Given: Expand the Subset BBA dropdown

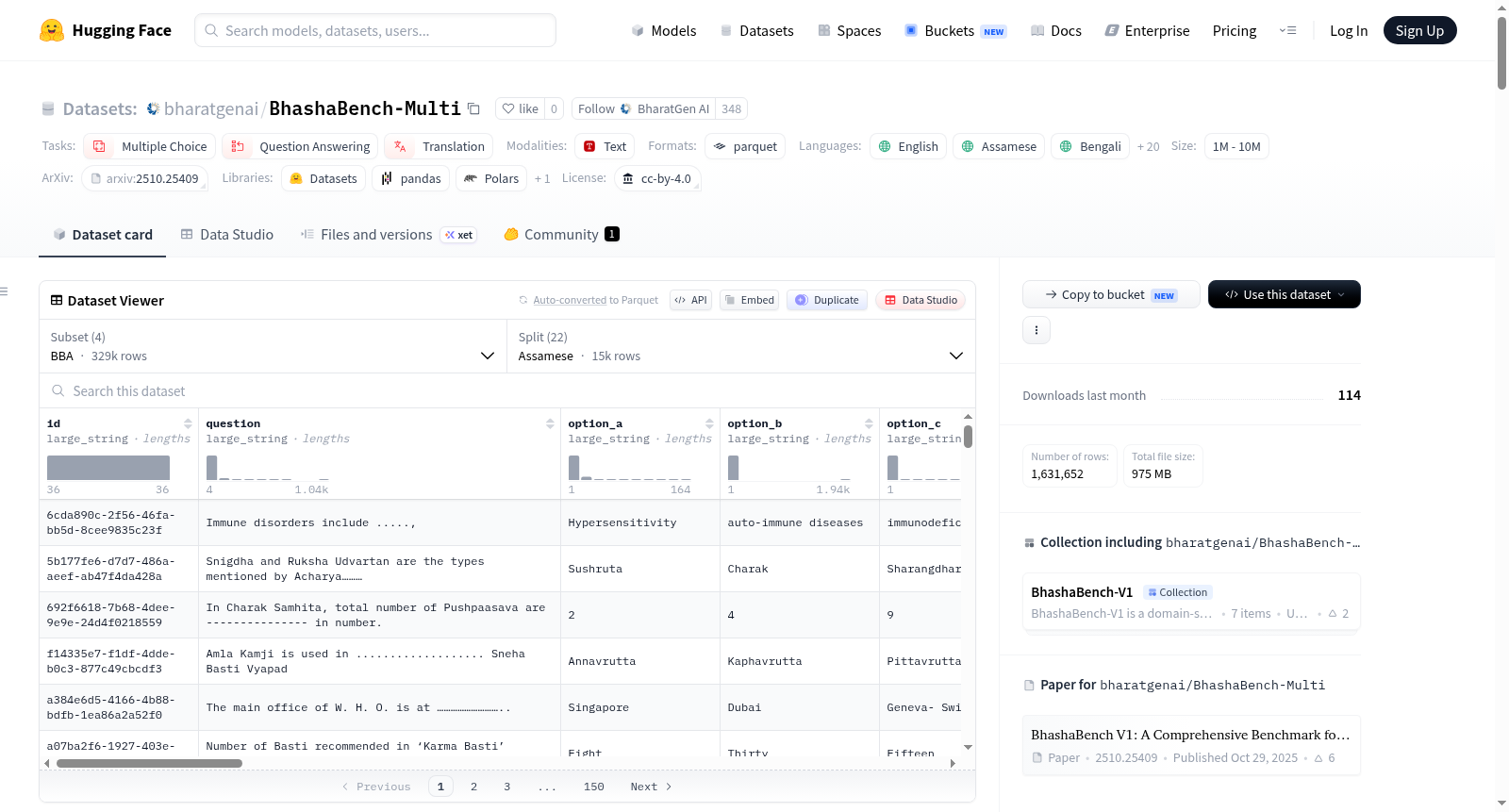Looking at the screenshot, I should (x=273, y=346).
